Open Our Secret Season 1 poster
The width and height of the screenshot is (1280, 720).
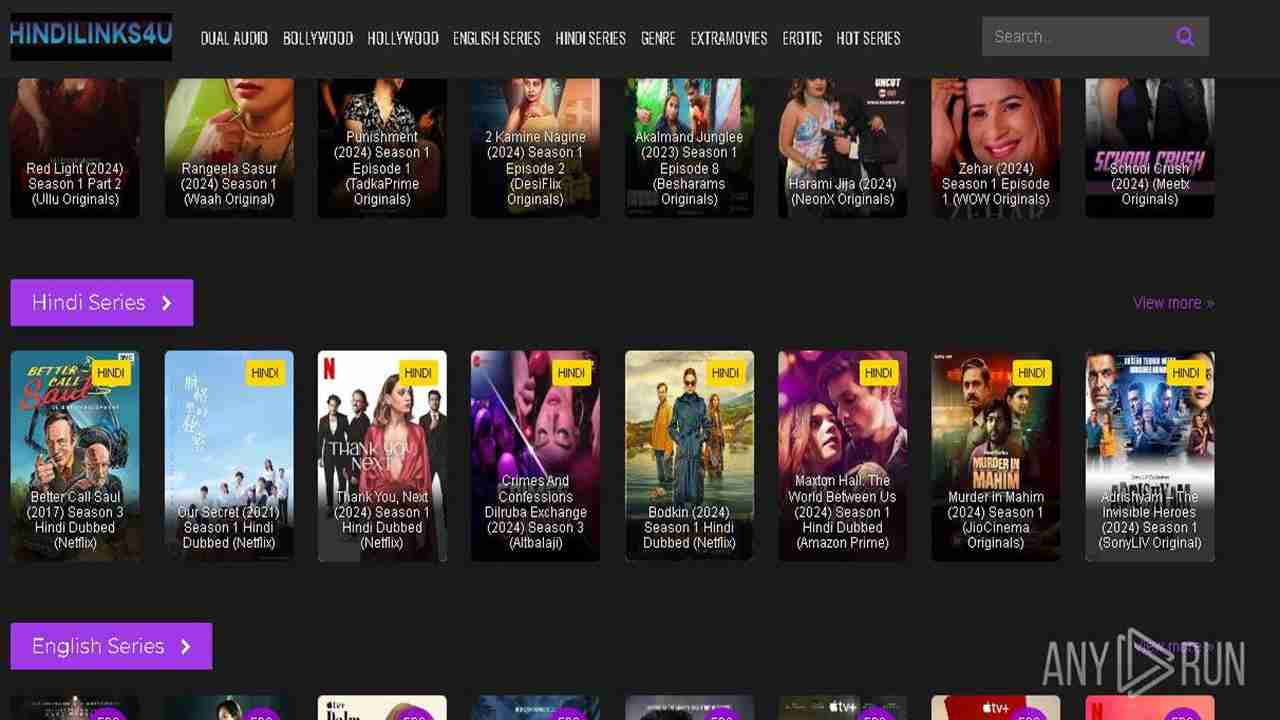tap(229, 456)
